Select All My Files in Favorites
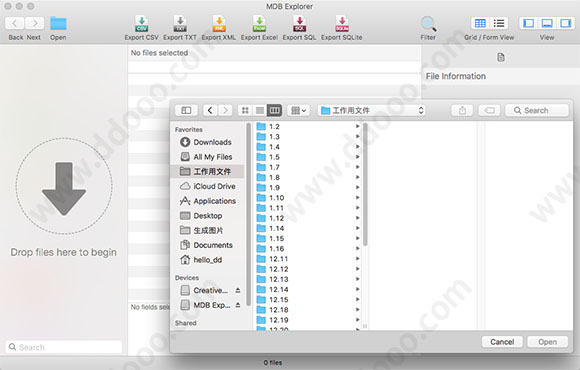580x370 pixels. [x=208, y=157]
